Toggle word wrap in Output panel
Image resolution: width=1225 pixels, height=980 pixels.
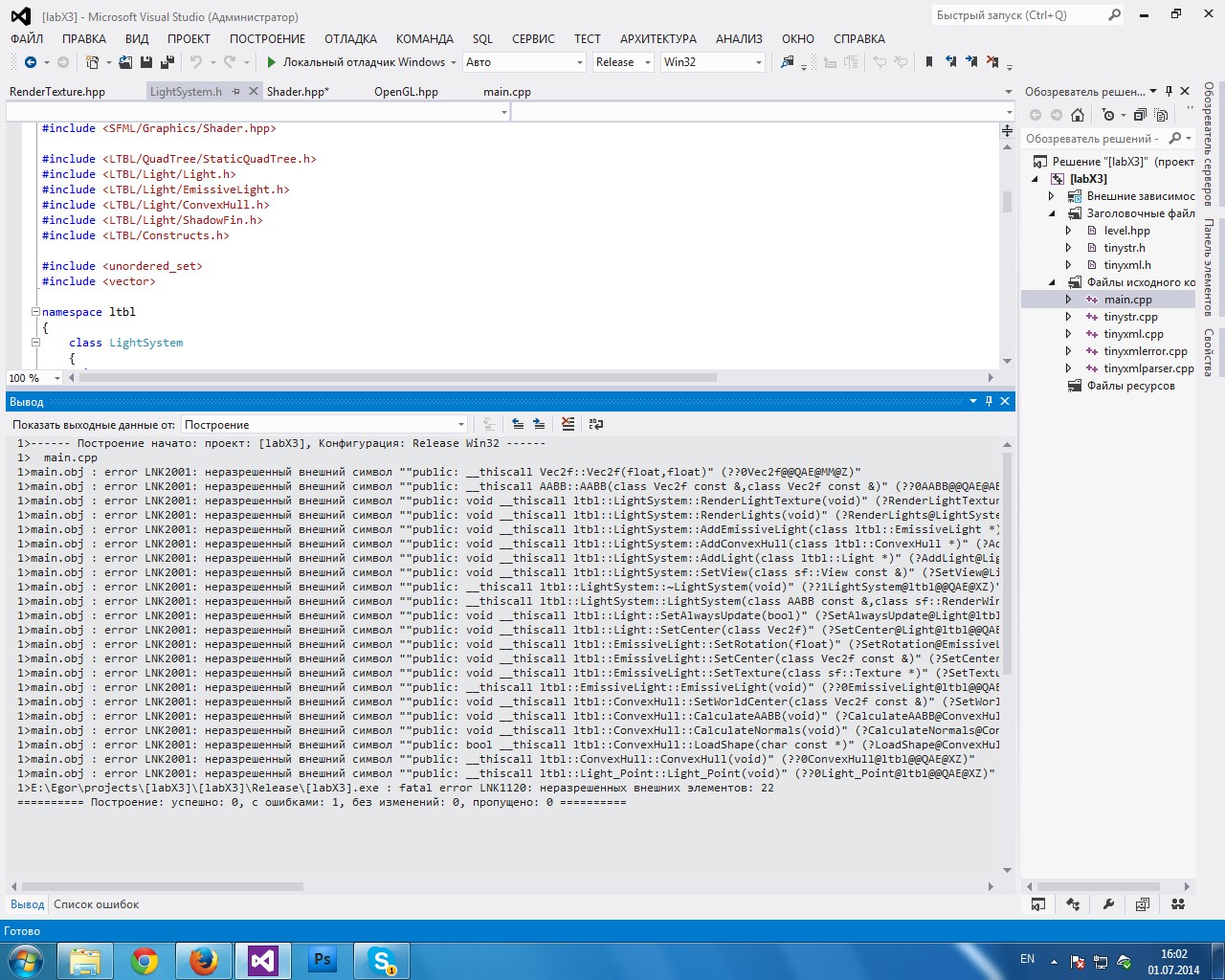click(596, 424)
